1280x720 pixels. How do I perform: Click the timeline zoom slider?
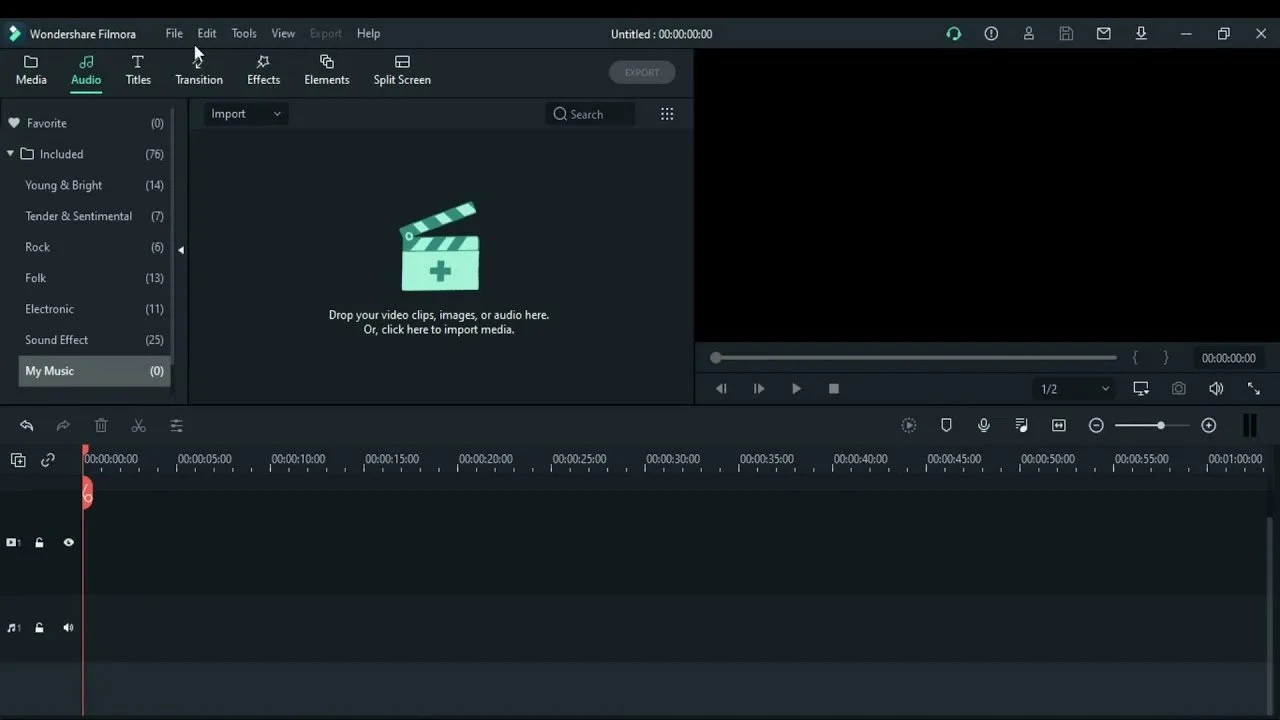click(1152, 426)
